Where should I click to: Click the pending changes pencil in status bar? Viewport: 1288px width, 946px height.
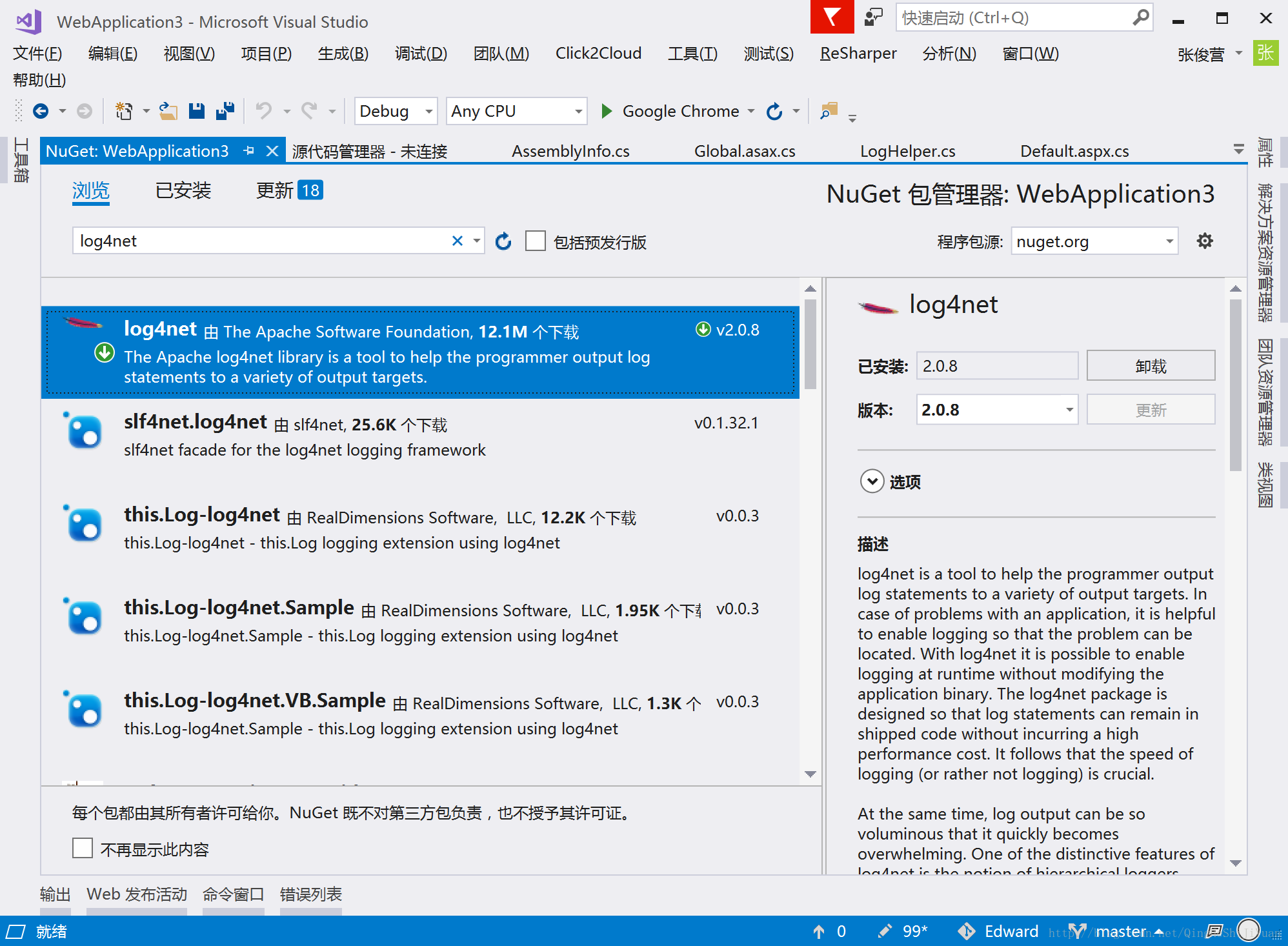click(885, 931)
